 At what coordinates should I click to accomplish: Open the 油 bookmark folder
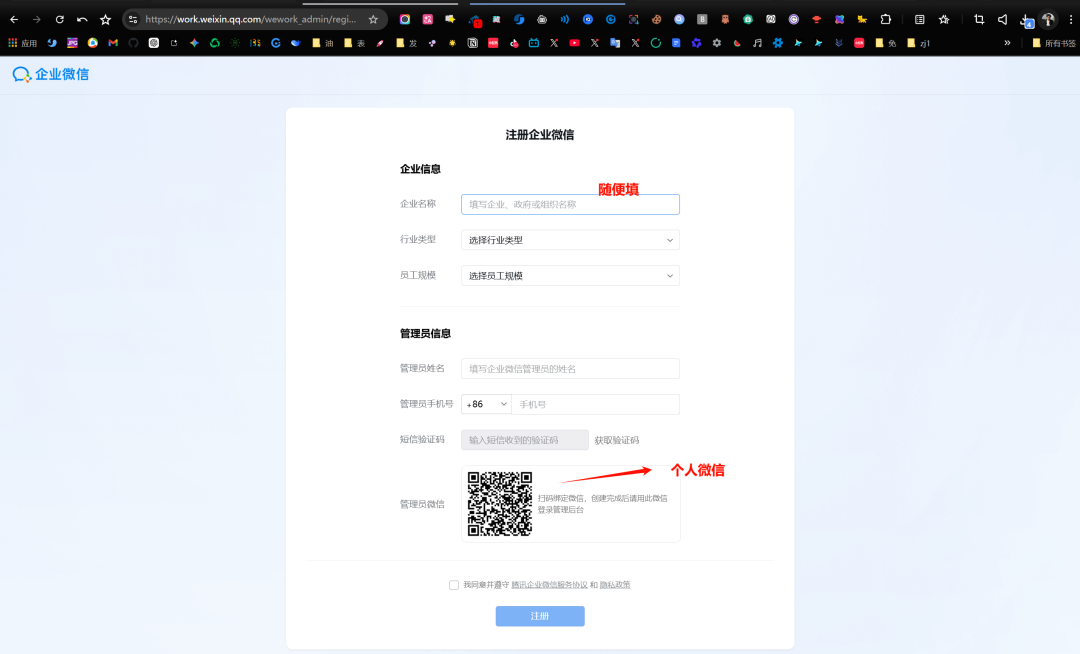323,43
